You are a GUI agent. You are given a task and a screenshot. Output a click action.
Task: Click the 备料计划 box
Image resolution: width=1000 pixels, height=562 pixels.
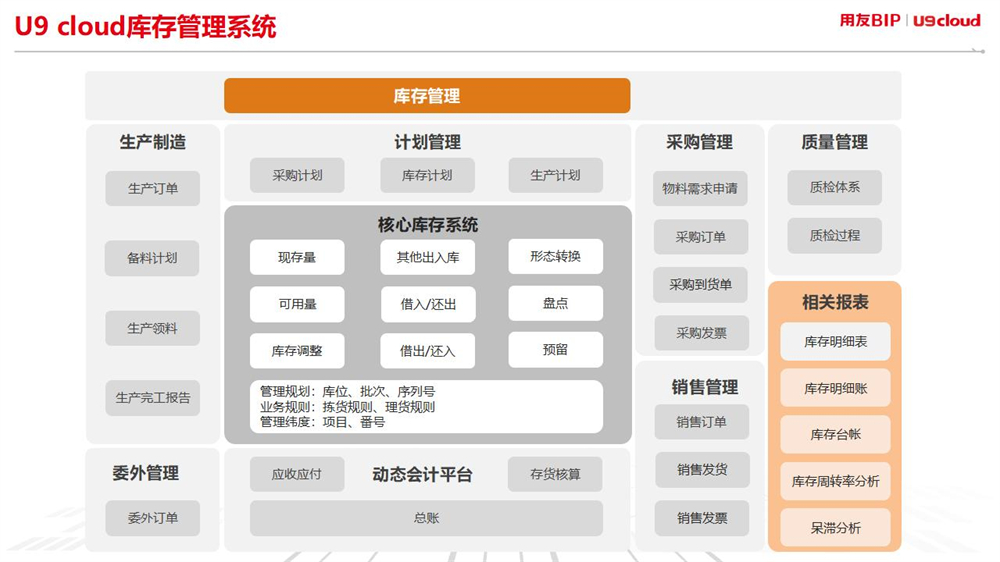tap(152, 258)
